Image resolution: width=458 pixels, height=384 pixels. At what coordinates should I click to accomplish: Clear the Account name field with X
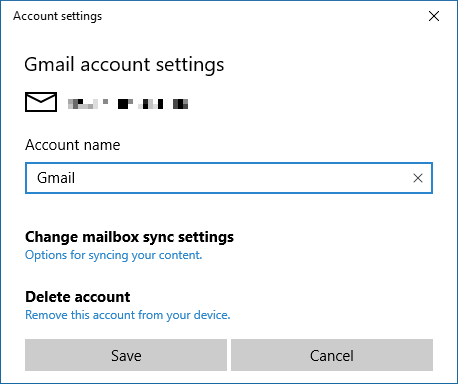click(418, 178)
